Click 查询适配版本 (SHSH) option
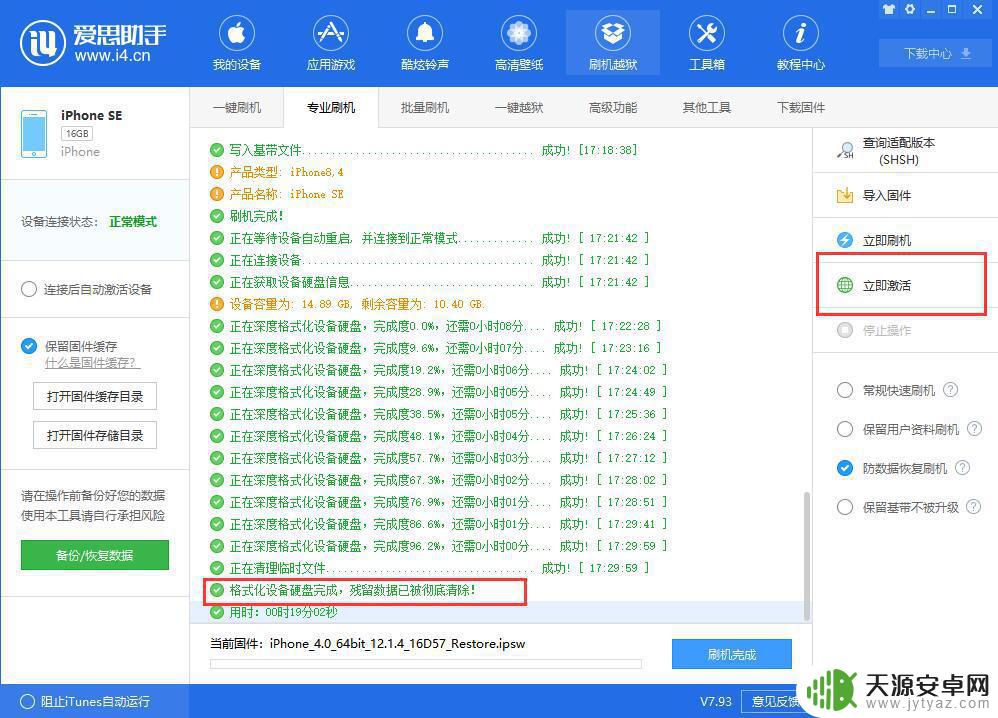This screenshot has width=998, height=718. (905, 151)
